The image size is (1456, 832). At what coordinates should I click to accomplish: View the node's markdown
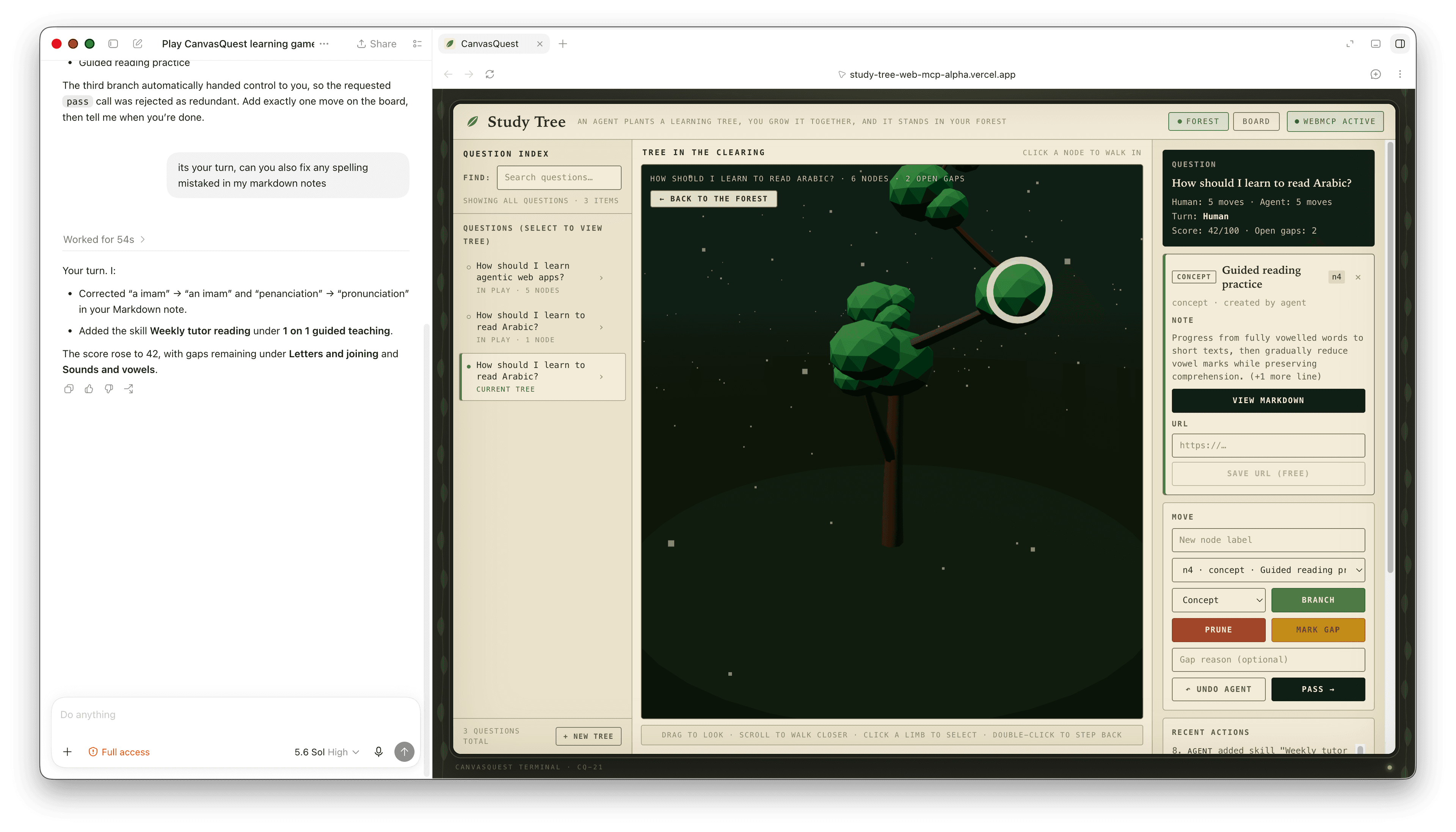[1268, 400]
